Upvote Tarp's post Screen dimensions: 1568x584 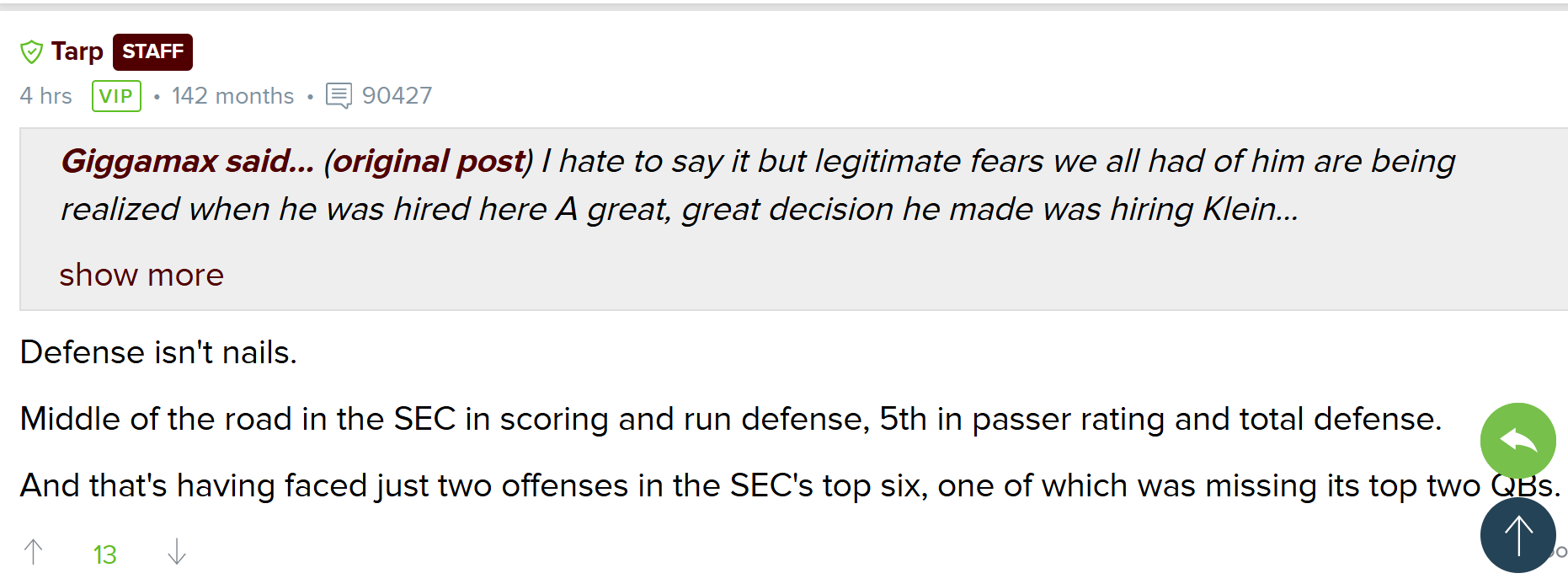point(34,552)
